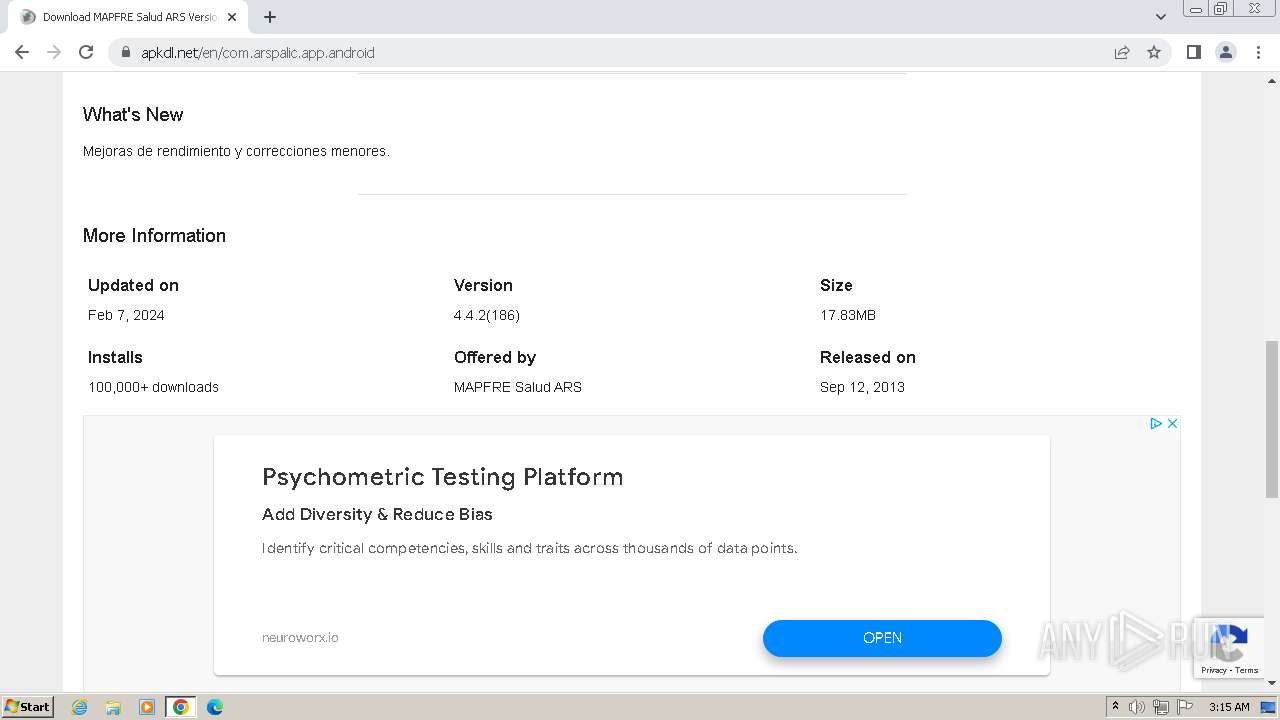Open Windows Media Player from taskbar

147,707
